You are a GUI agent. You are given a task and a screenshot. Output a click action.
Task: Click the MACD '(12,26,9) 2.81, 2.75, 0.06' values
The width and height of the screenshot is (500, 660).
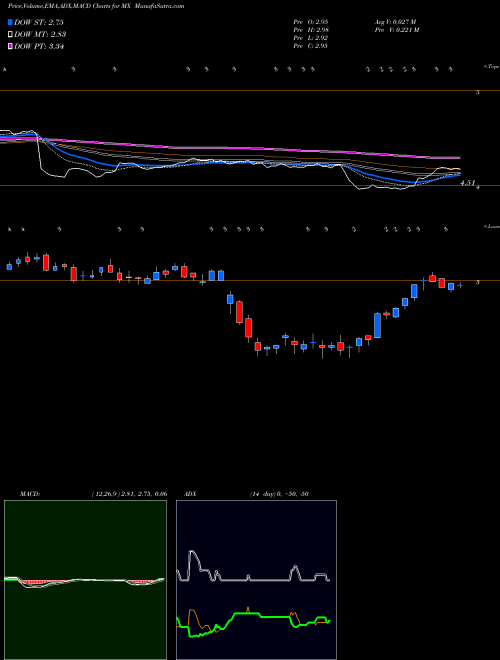coord(129,494)
